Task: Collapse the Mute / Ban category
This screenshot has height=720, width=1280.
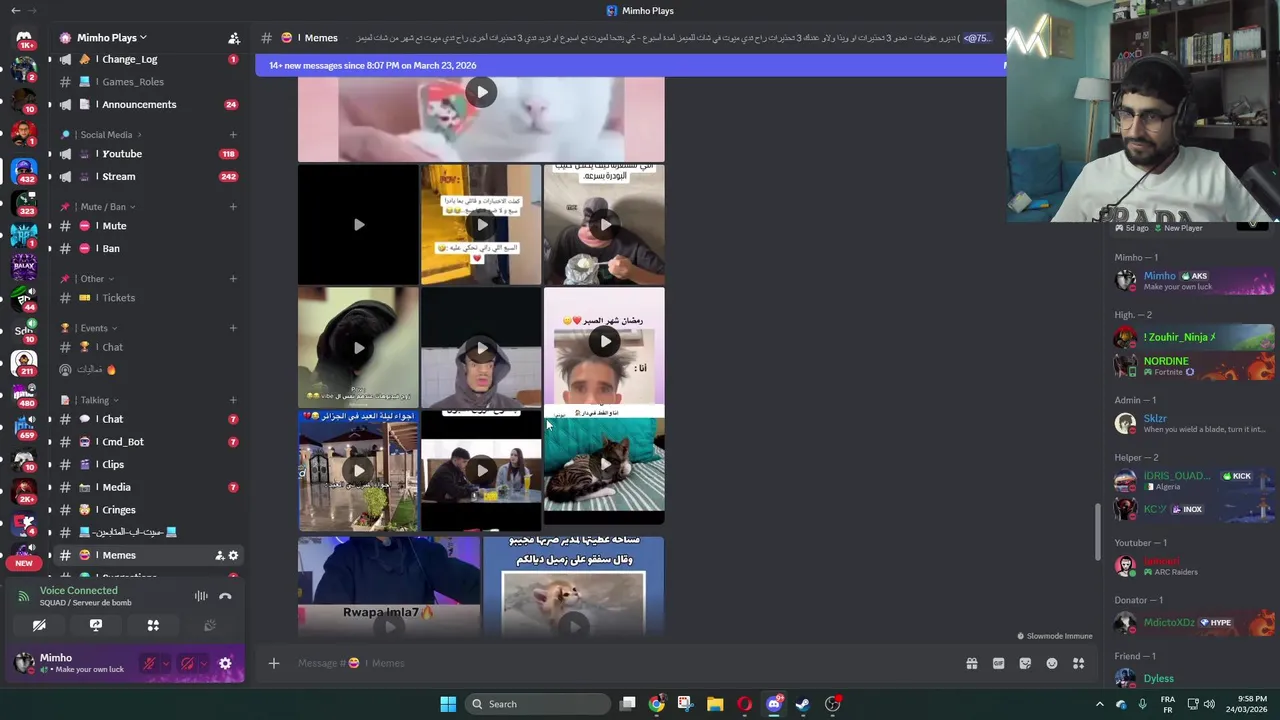Action: pyautogui.click(x=104, y=207)
